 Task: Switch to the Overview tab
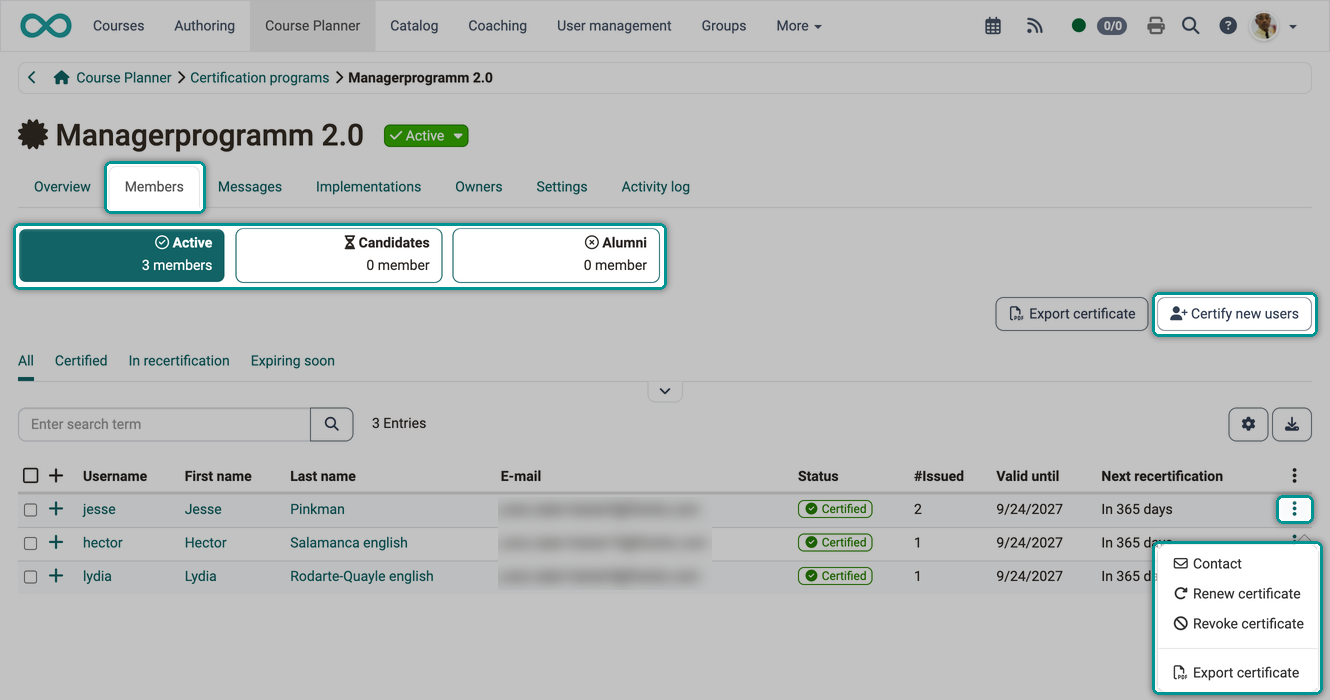(x=62, y=187)
